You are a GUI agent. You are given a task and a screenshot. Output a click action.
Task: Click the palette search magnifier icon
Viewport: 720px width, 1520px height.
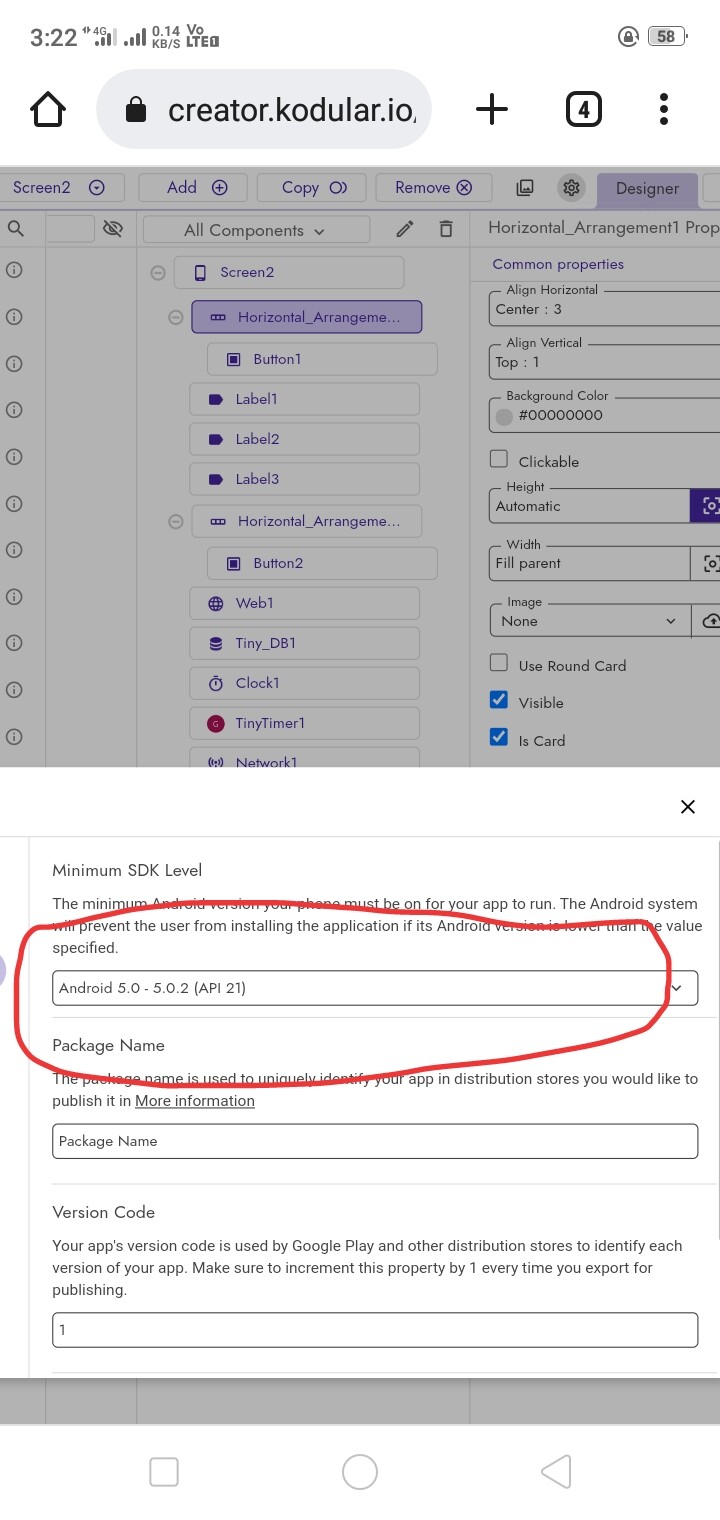tap(15, 229)
